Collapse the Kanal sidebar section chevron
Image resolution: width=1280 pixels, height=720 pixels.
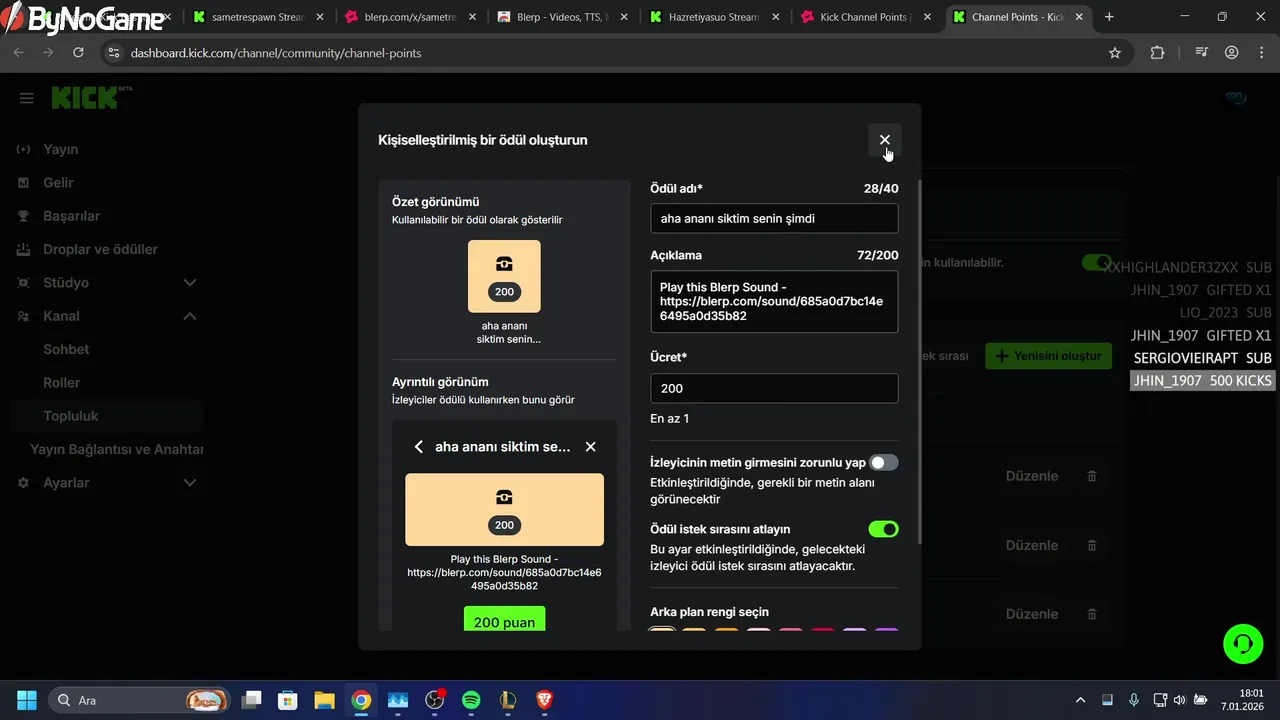(x=190, y=316)
